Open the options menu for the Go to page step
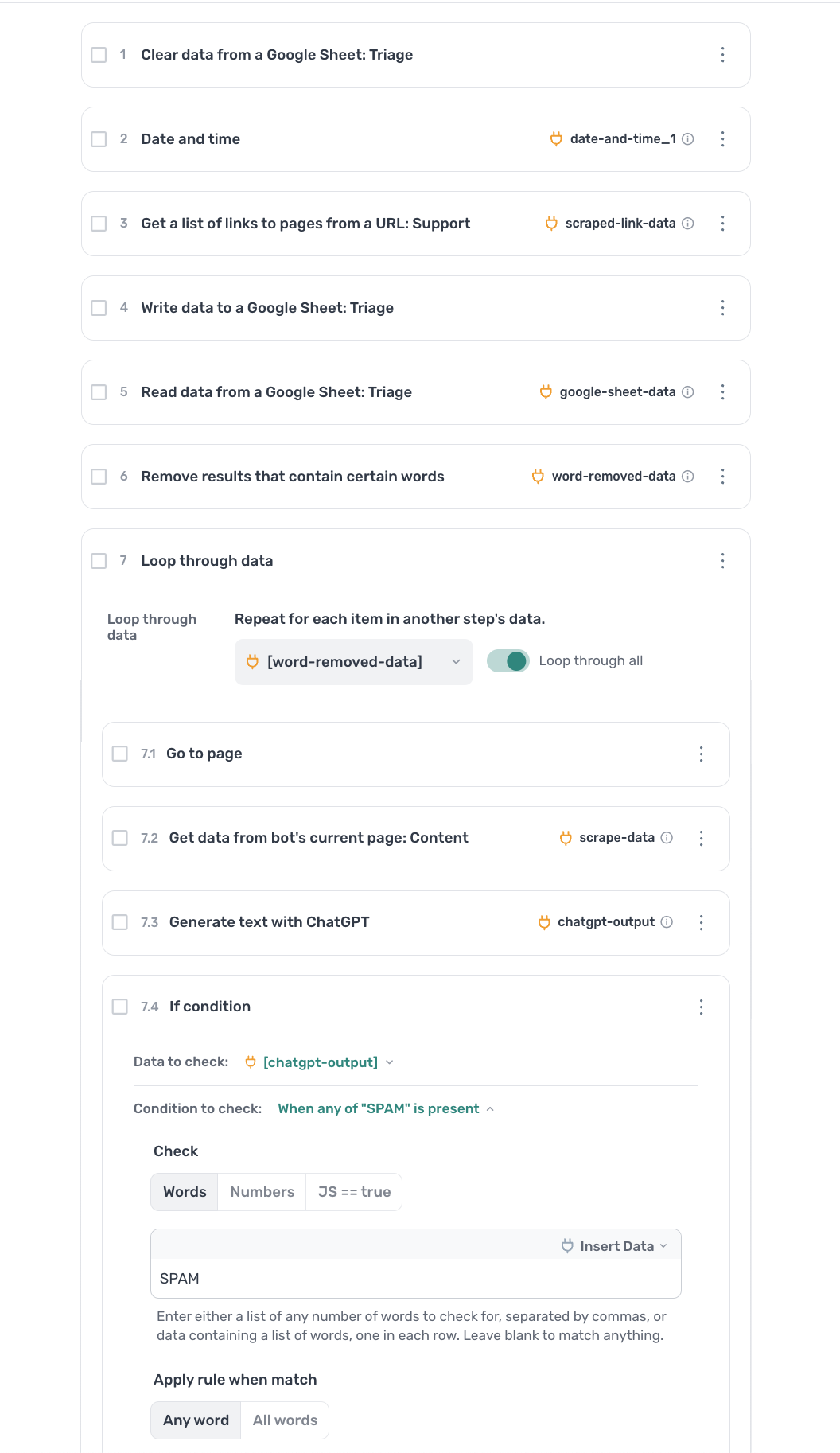The image size is (840, 1453). [x=701, y=754]
